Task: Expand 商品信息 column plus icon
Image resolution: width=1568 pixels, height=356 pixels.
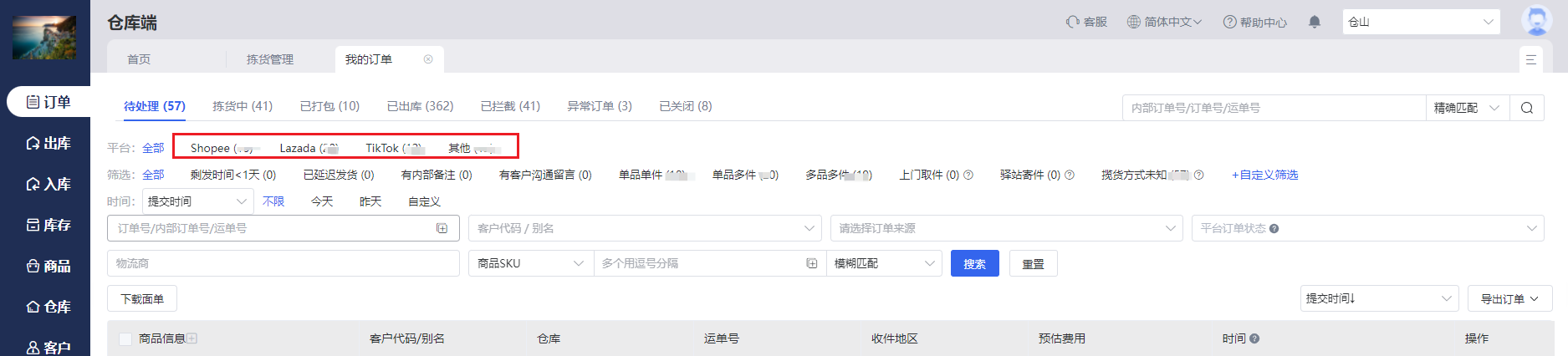Action: [x=192, y=338]
